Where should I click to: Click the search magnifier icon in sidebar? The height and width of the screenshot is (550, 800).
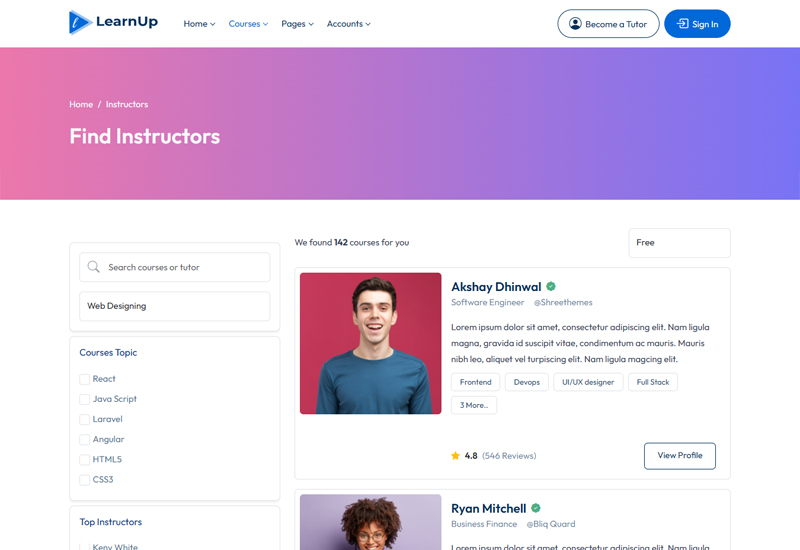tap(94, 267)
